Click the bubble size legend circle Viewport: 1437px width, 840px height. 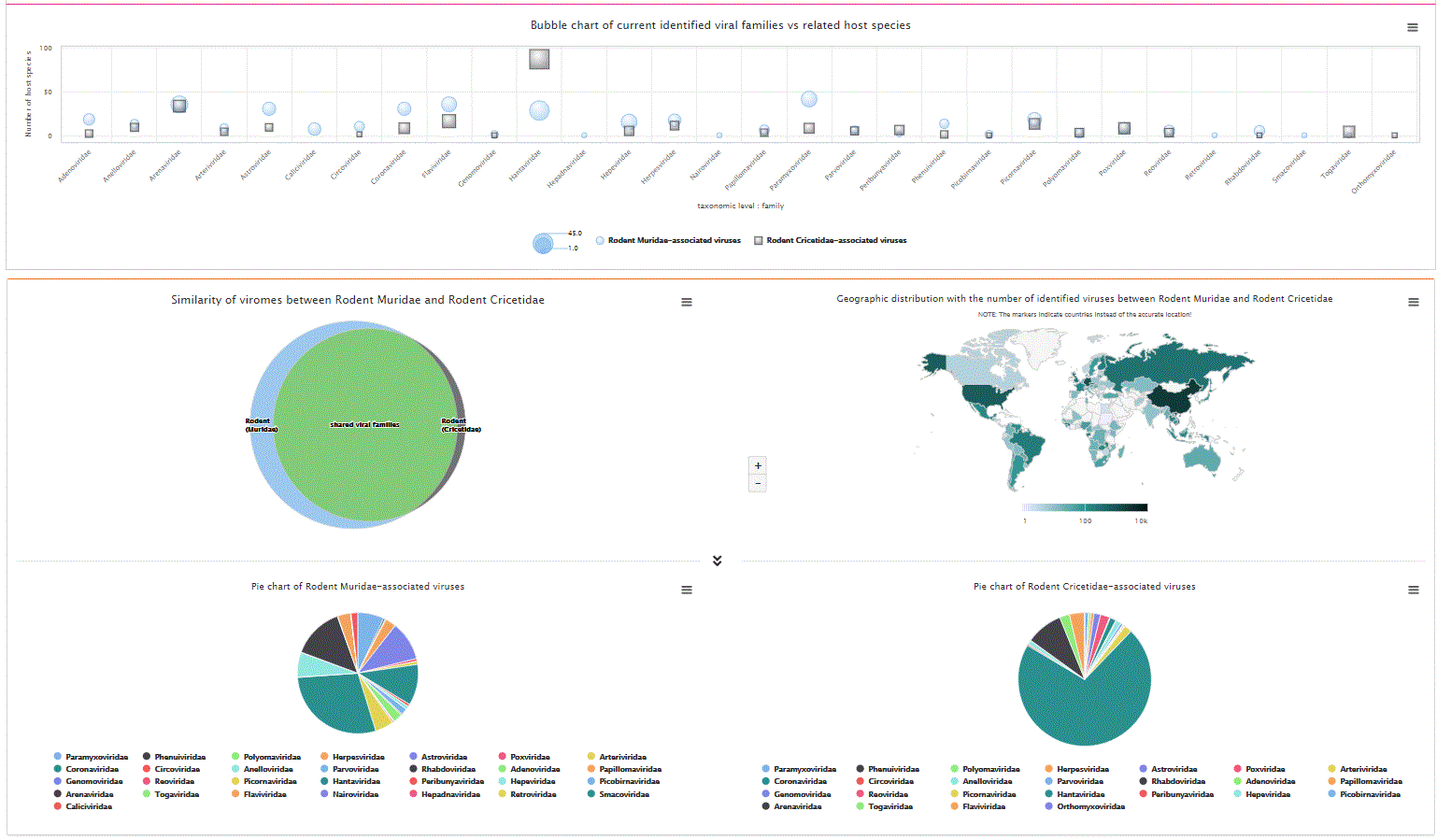(x=543, y=244)
